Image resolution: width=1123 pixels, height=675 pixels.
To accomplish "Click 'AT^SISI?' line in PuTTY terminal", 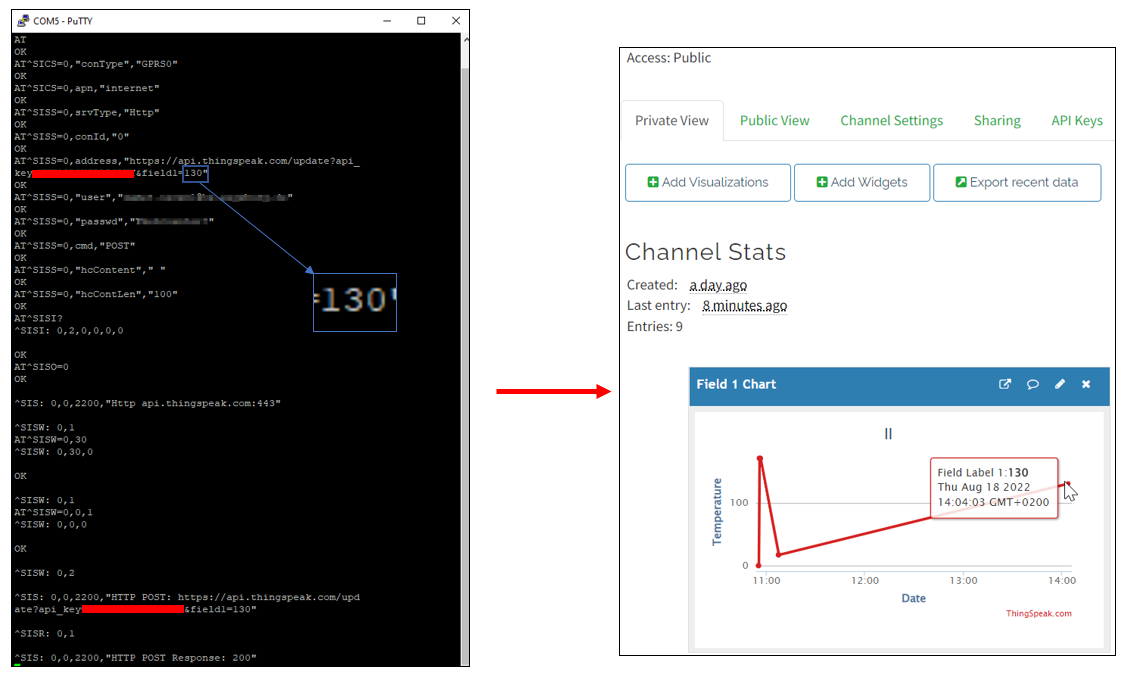I will pyautogui.click(x=39, y=318).
